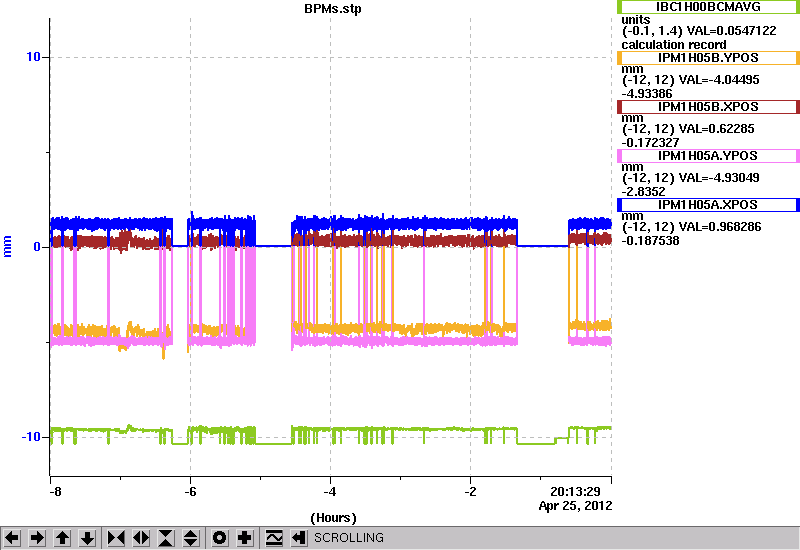This screenshot has width=800, height=550.
Task: Click the 20:13:29 timestamp label
Action: [575, 492]
